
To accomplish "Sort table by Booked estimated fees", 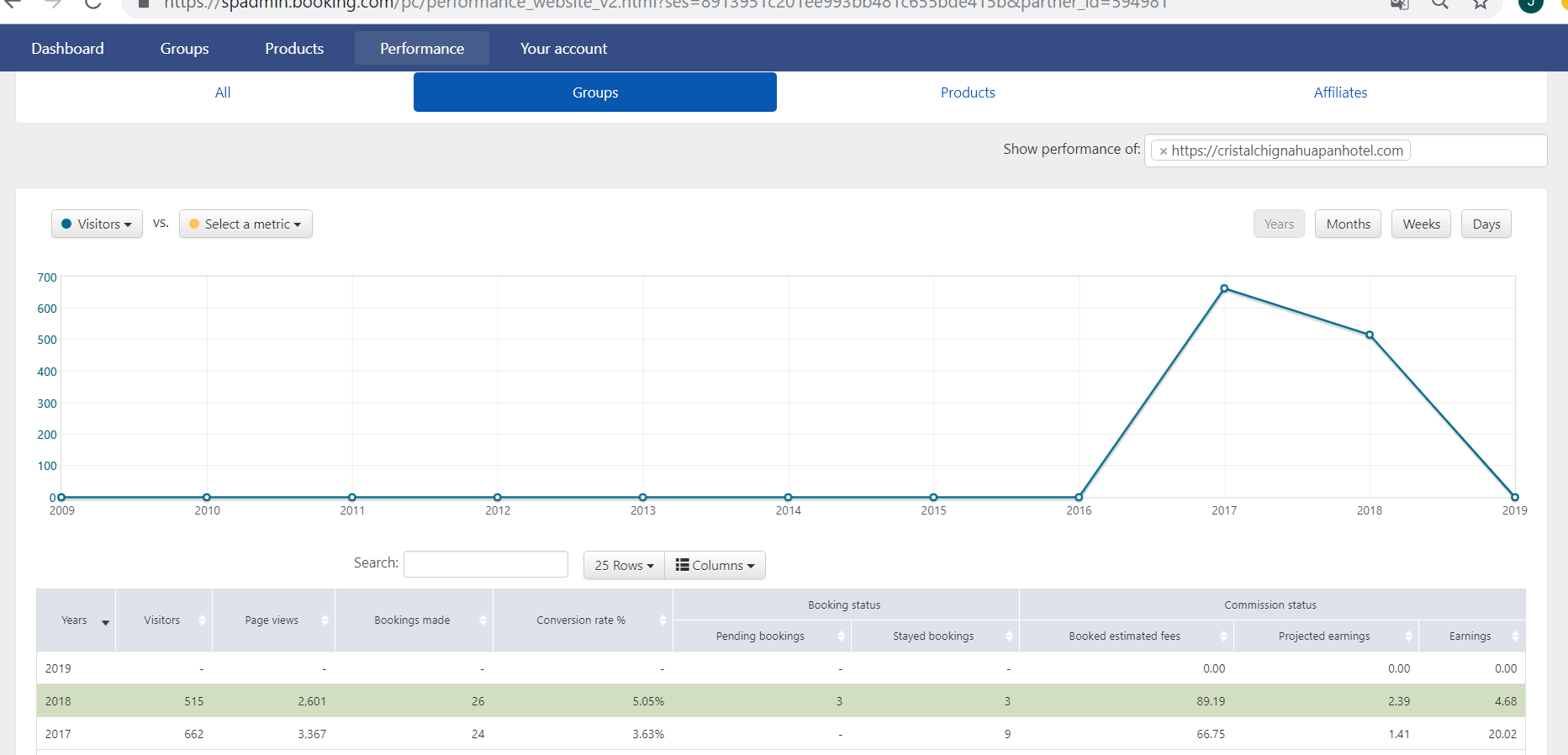I will tap(1127, 636).
